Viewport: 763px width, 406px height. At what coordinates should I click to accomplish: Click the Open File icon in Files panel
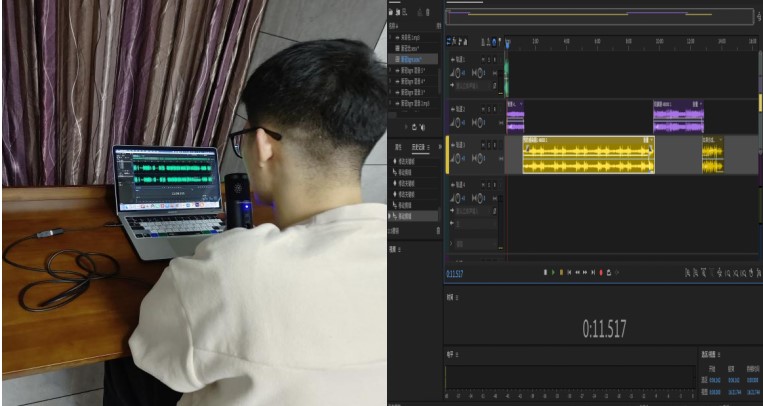pos(391,12)
